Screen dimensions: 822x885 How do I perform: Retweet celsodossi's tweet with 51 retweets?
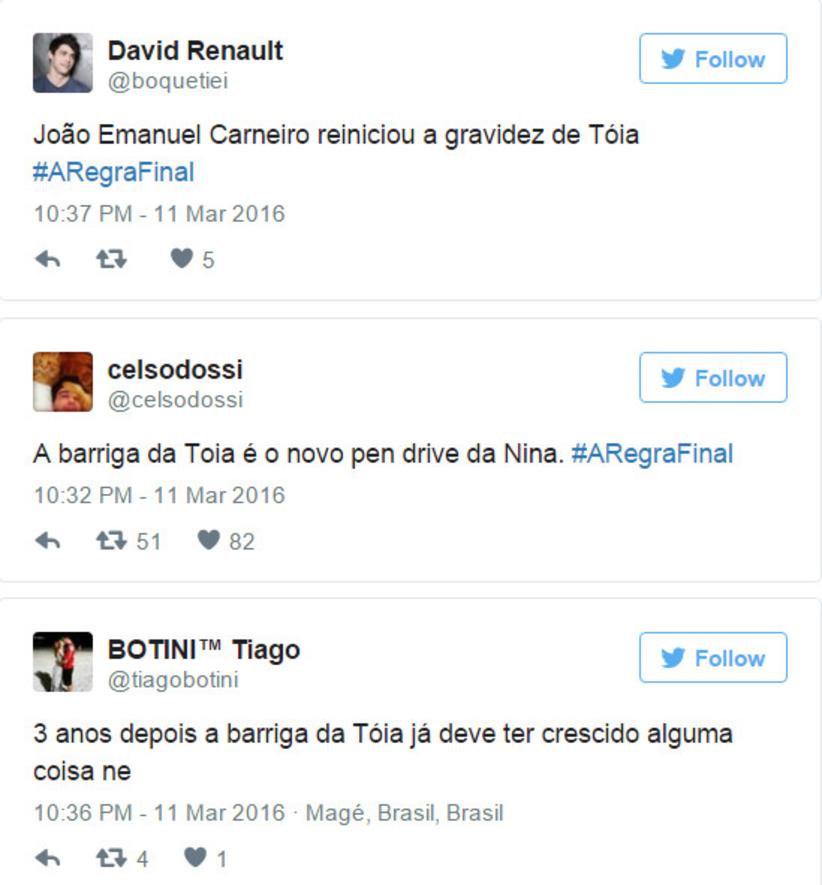point(111,540)
